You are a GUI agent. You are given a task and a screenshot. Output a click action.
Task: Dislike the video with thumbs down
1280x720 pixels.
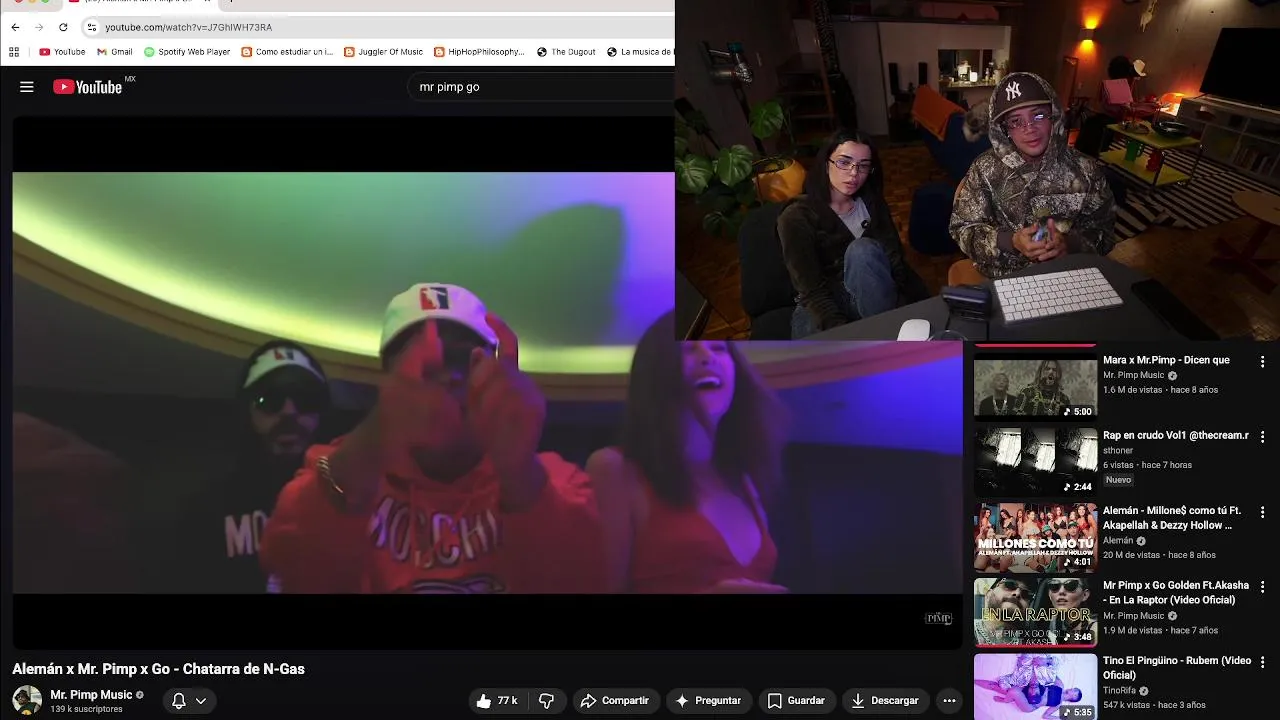pyautogui.click(x=546, y=701)
